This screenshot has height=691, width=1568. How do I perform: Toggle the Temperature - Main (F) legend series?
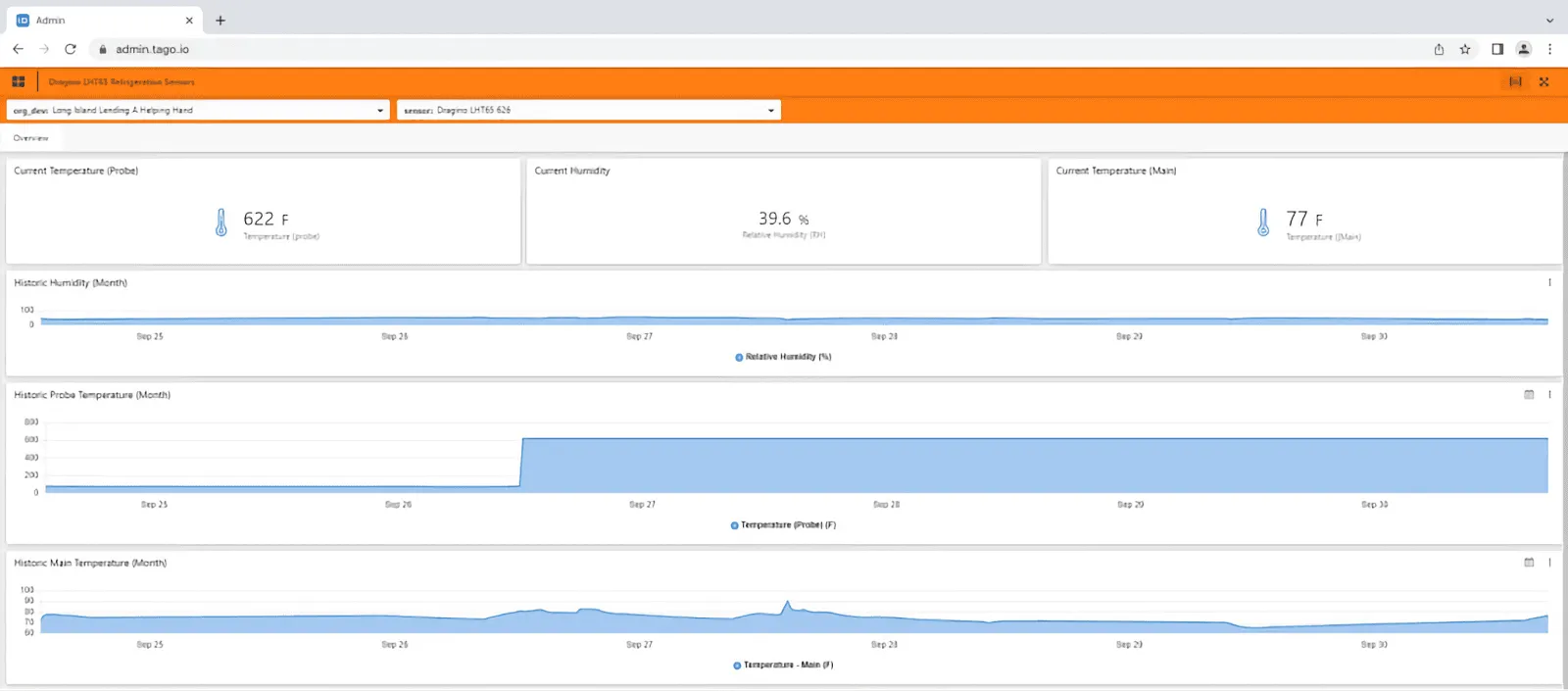783,666
